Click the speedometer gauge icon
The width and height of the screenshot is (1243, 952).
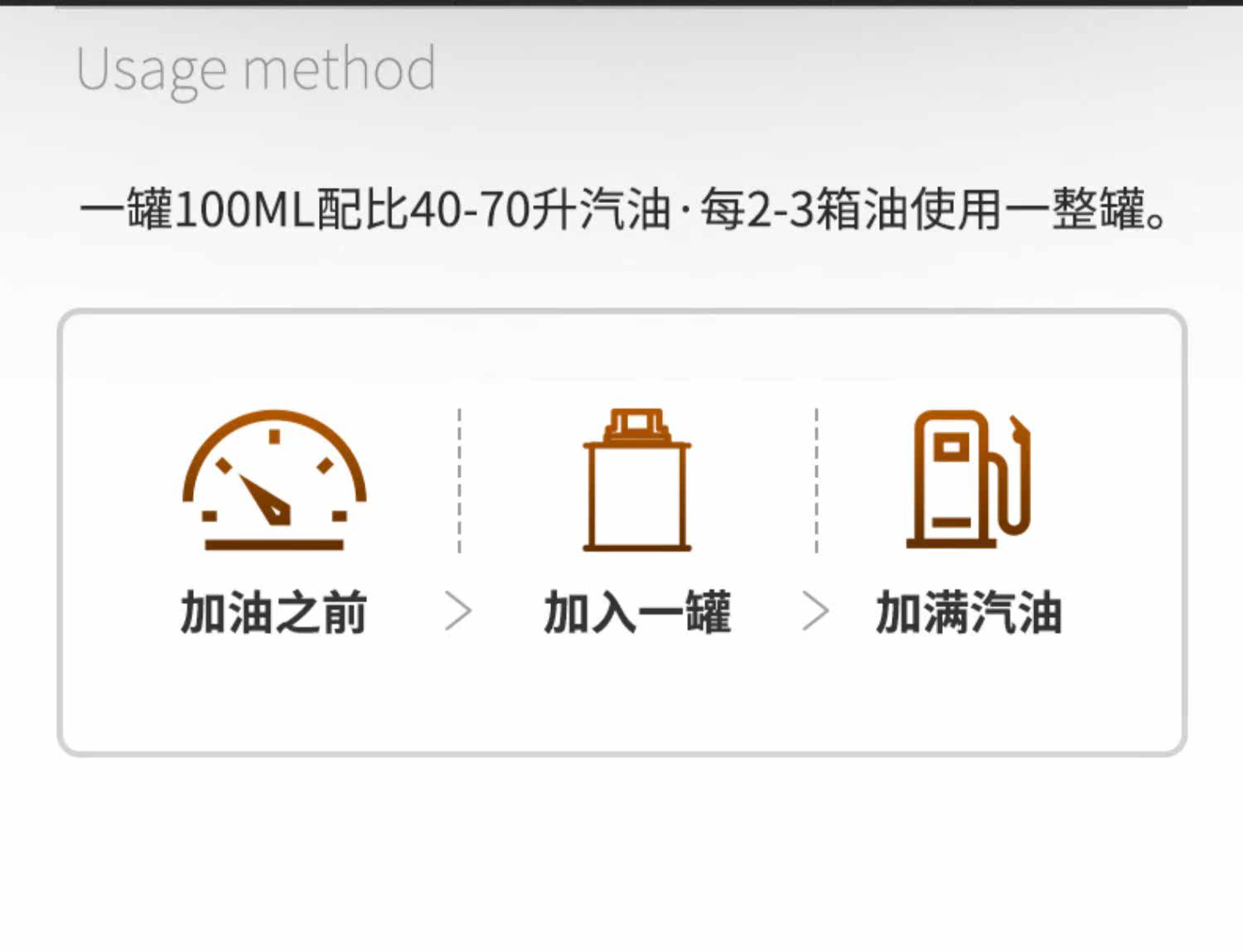coord(274,479)
